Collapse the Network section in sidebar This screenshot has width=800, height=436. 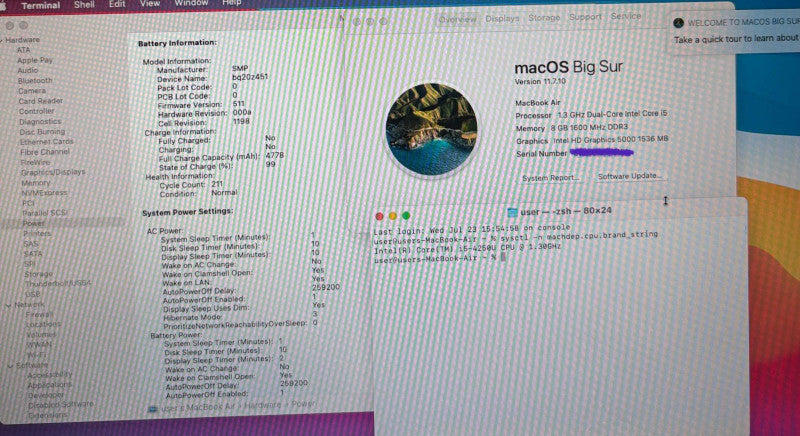[x=8, y=305]
